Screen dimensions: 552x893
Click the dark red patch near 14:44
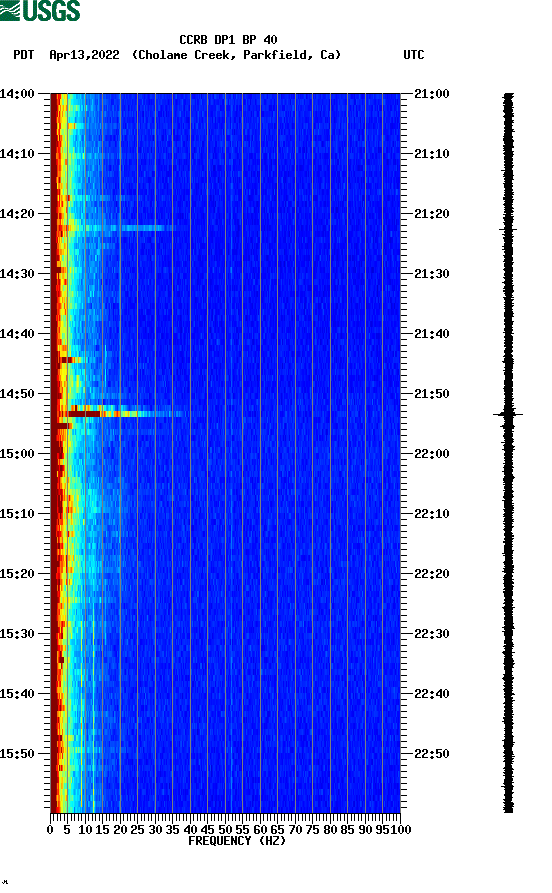[68, 360]
